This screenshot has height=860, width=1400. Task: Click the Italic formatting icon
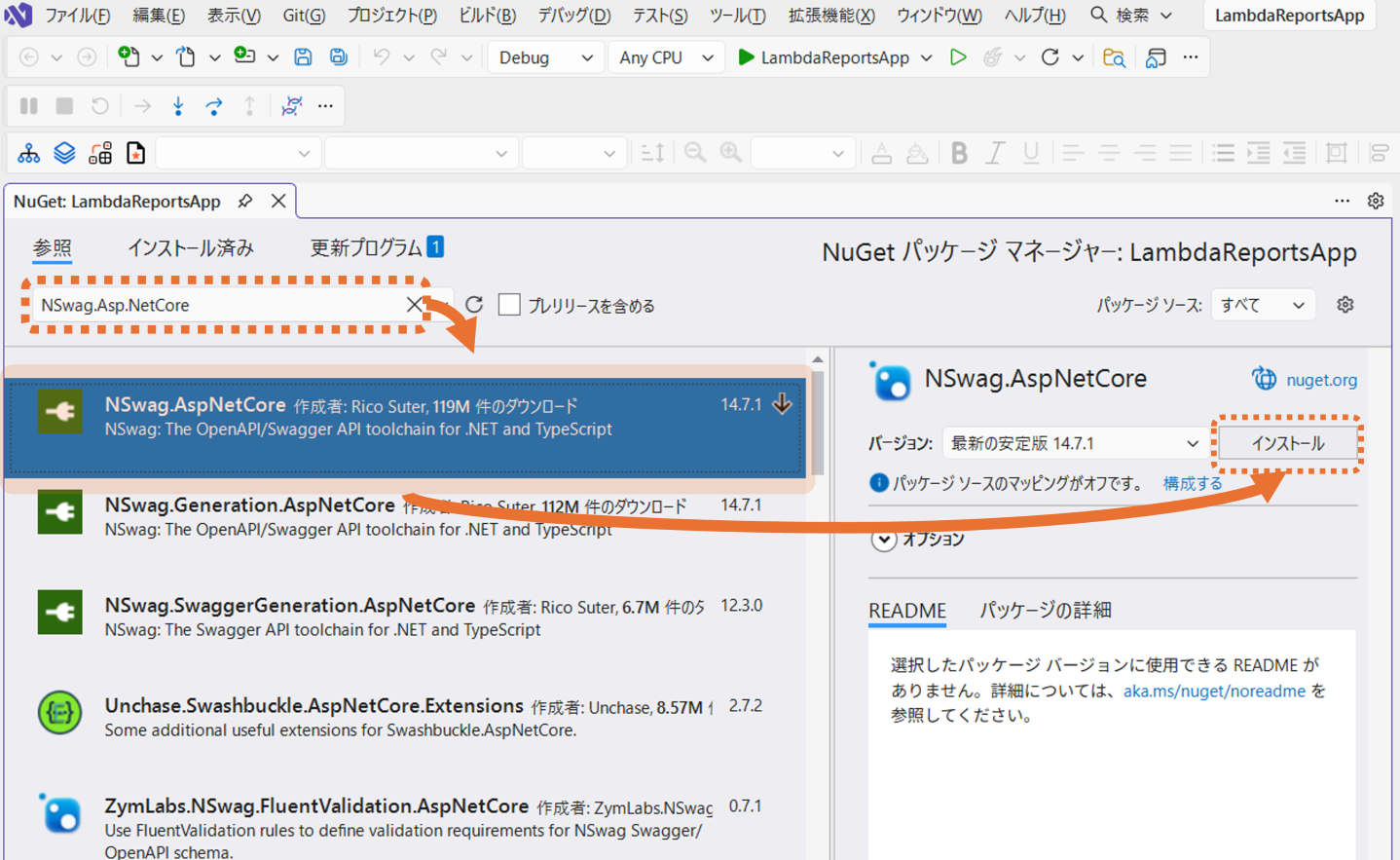point(995,153)
